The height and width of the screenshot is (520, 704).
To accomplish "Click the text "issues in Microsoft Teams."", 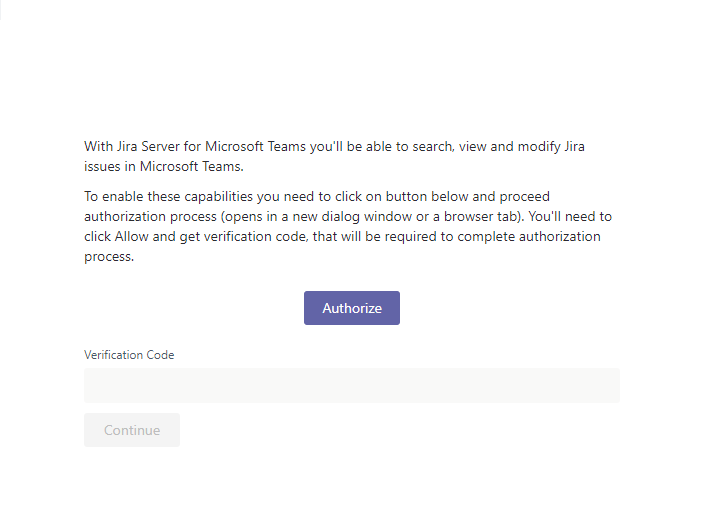I will (164, 166).
